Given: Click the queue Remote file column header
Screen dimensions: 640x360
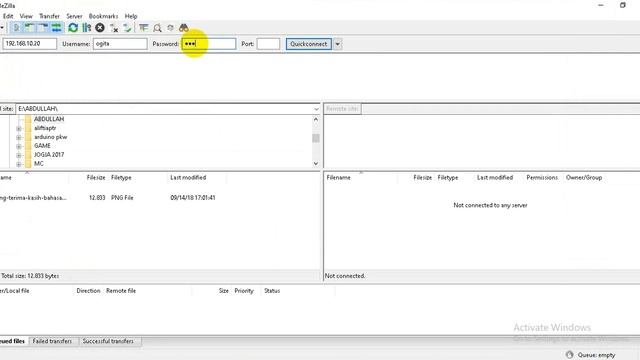Looking at the screenshot, I should click(121, 291).
